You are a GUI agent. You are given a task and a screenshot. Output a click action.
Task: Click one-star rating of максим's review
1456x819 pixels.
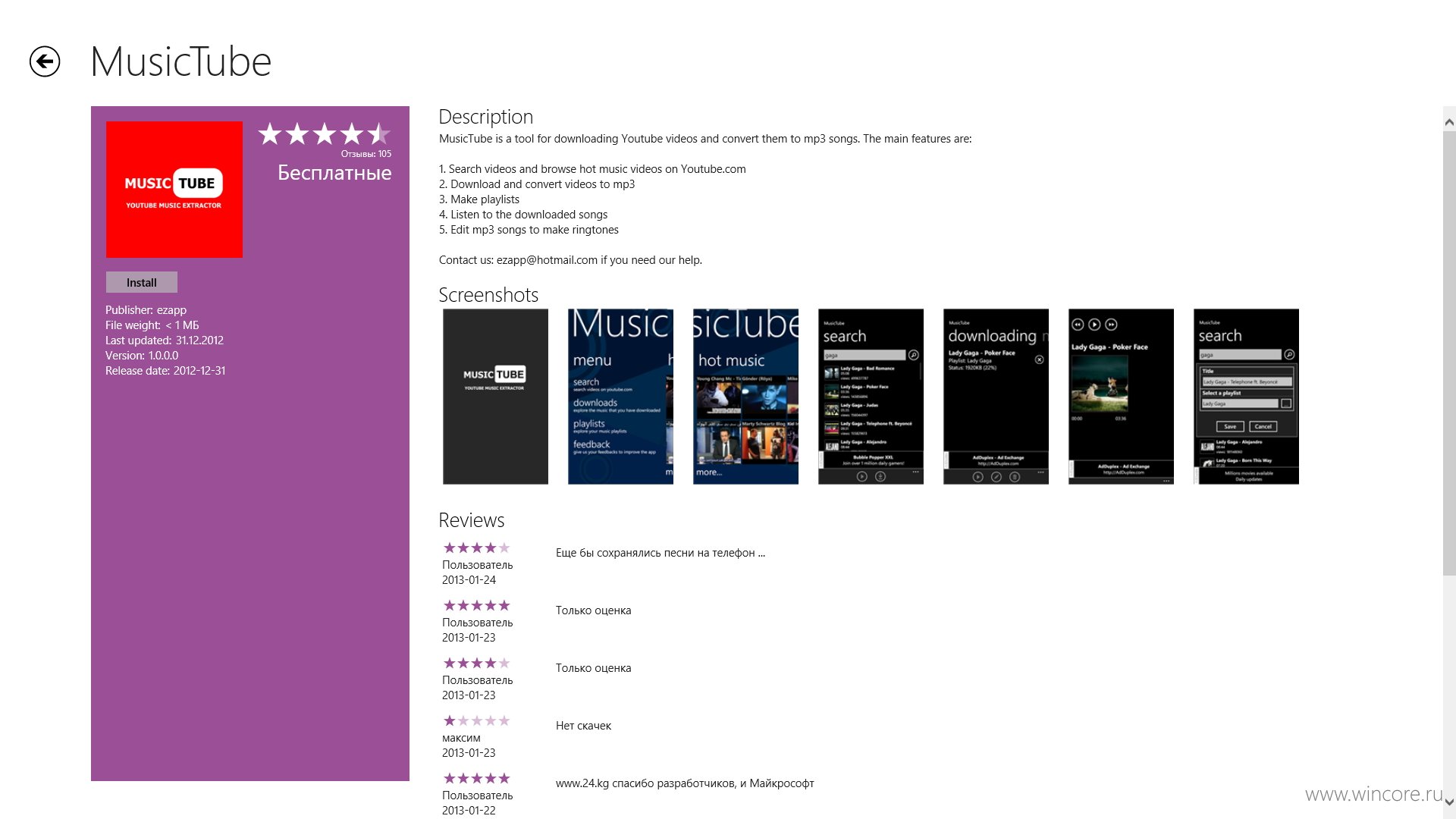coord(476,720)
